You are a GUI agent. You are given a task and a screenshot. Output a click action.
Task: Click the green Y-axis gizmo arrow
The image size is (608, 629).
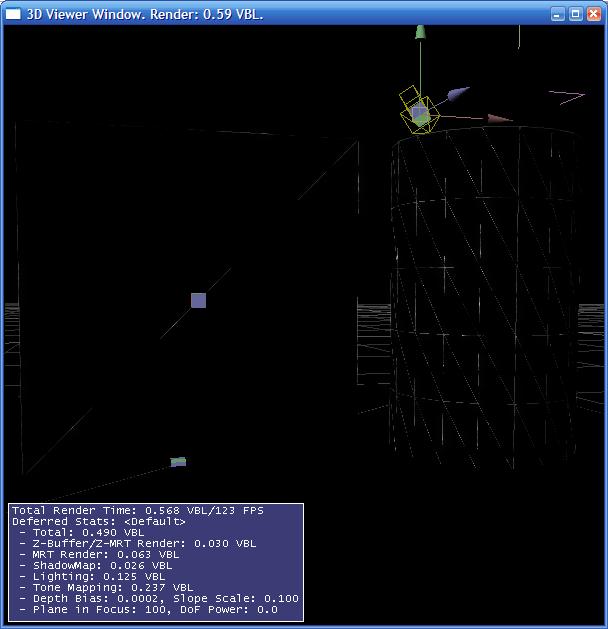click(x=420, y=32)
